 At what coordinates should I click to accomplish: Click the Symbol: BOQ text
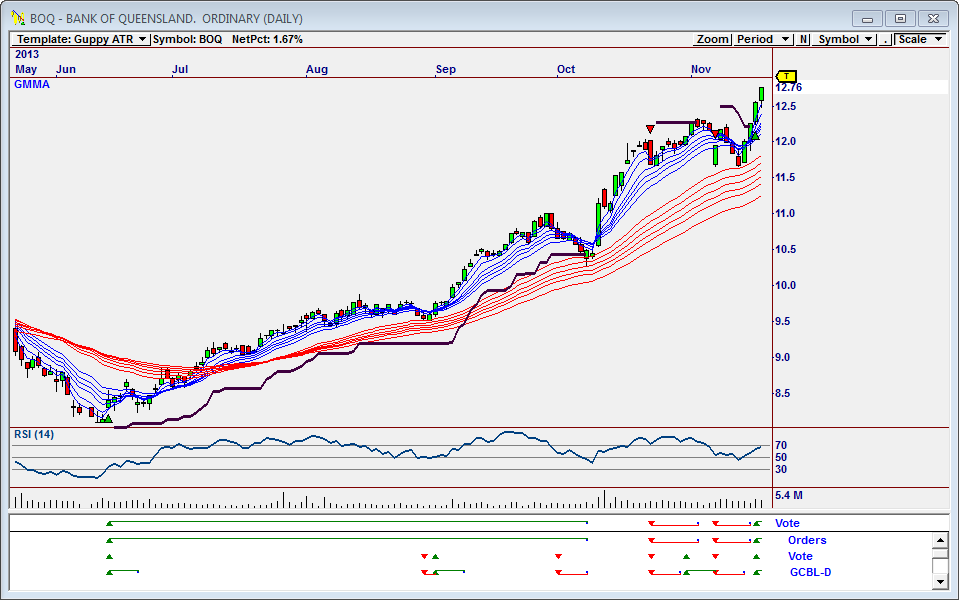point(187,39)
